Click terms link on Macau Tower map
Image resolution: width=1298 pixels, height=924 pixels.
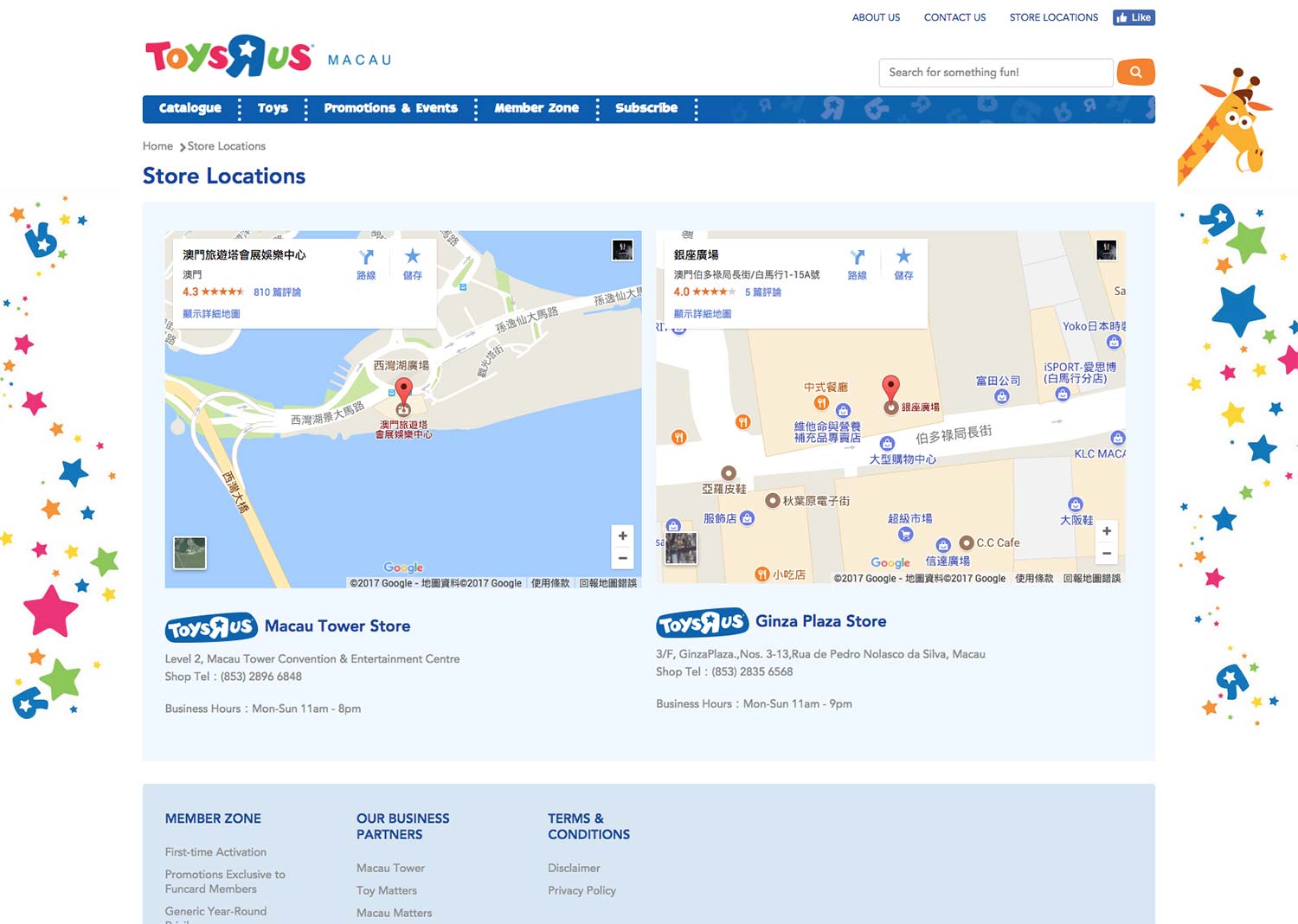coord(550,583)
